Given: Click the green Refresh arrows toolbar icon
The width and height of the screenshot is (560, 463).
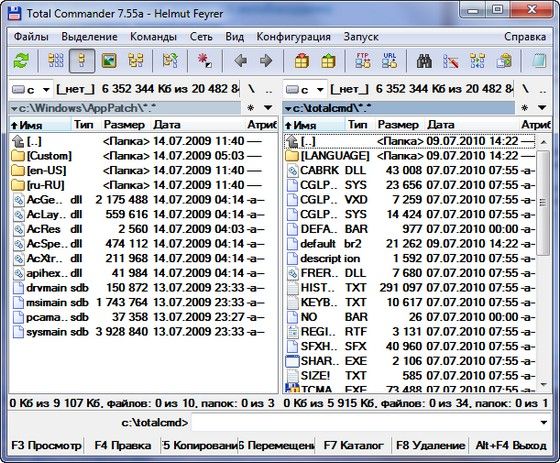Looking at the screenshot, I should 21,61.
